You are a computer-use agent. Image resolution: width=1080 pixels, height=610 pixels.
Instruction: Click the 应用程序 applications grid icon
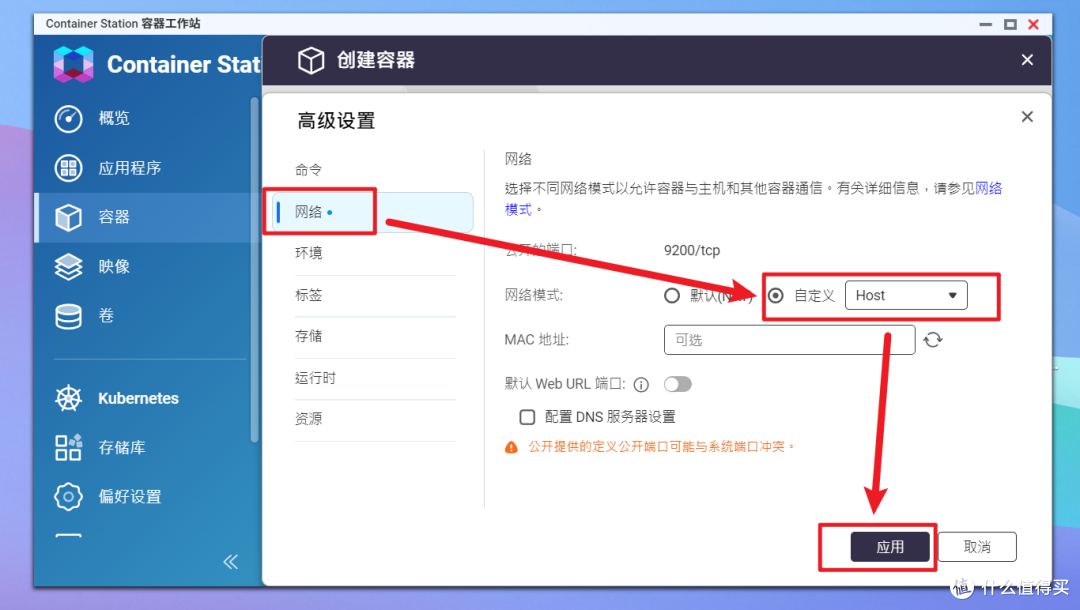coord(68,168)
